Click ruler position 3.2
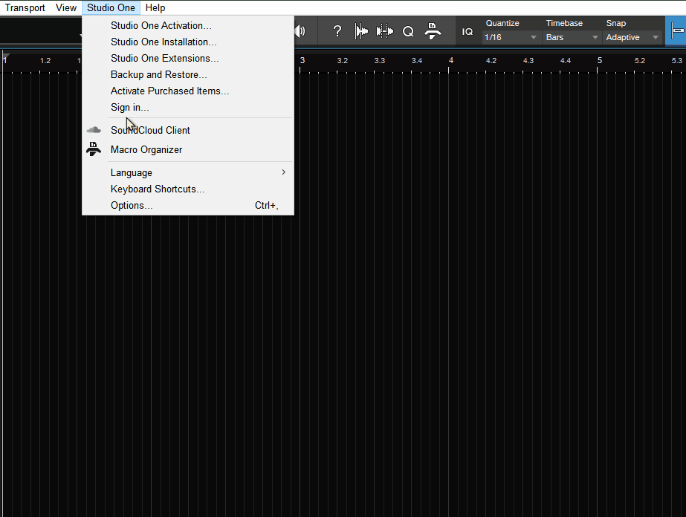 [x=343, y=61]
